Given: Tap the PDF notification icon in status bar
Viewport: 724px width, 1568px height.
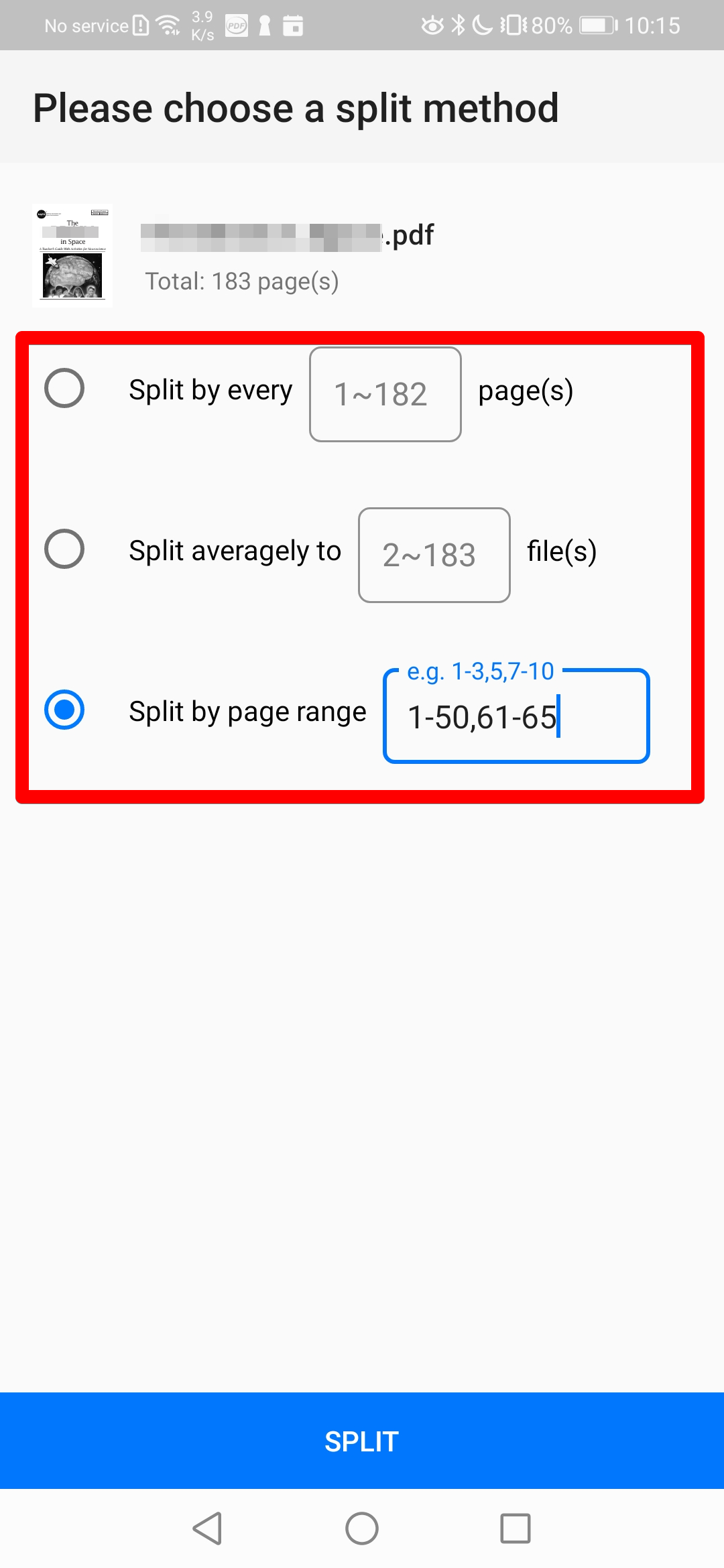Looking at the screenshot, I should (x=236, y=25).
